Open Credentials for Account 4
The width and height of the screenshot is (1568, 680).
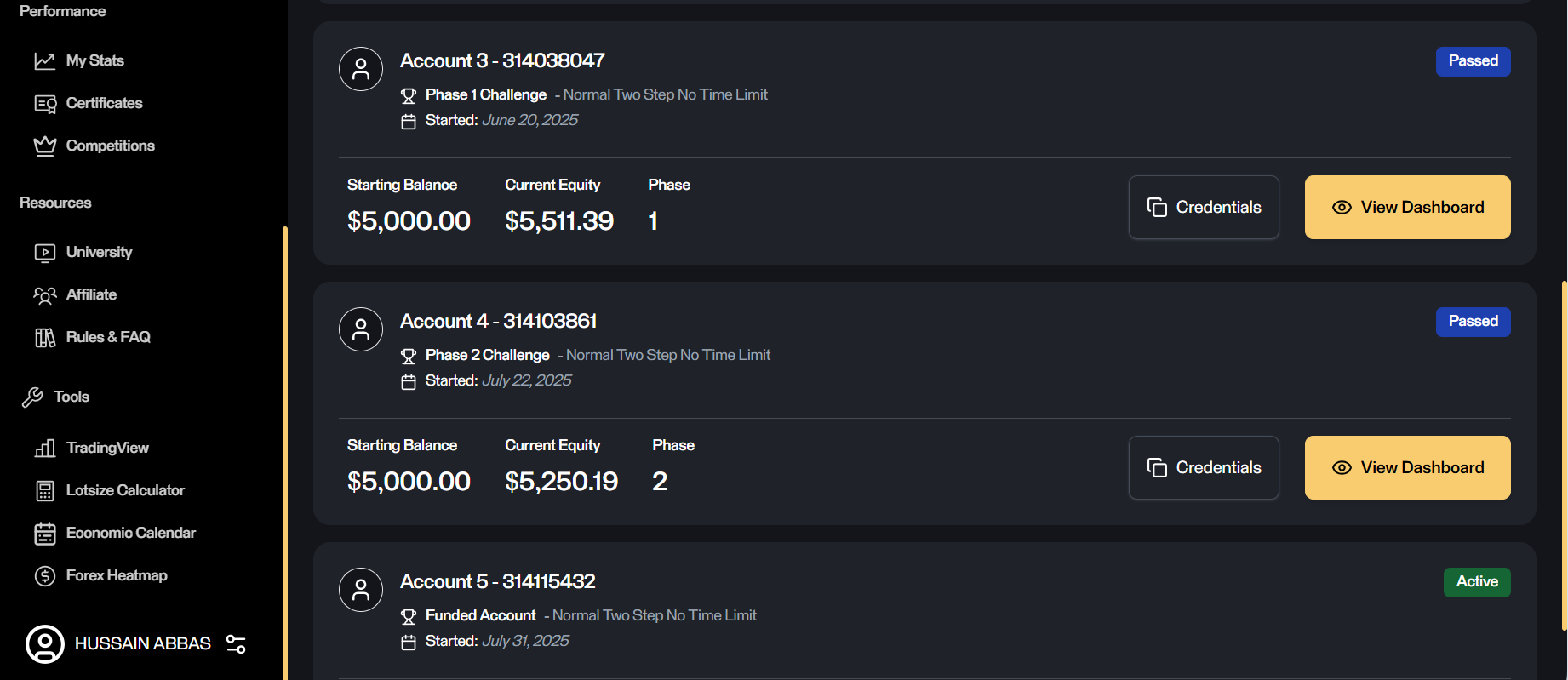[x=1204, y=468]
